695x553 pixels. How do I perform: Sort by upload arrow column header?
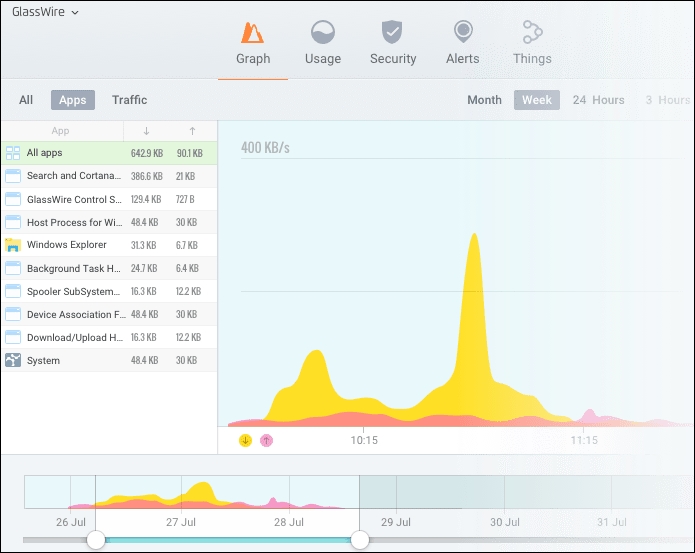pyautogui.click(x=192, y=131)
